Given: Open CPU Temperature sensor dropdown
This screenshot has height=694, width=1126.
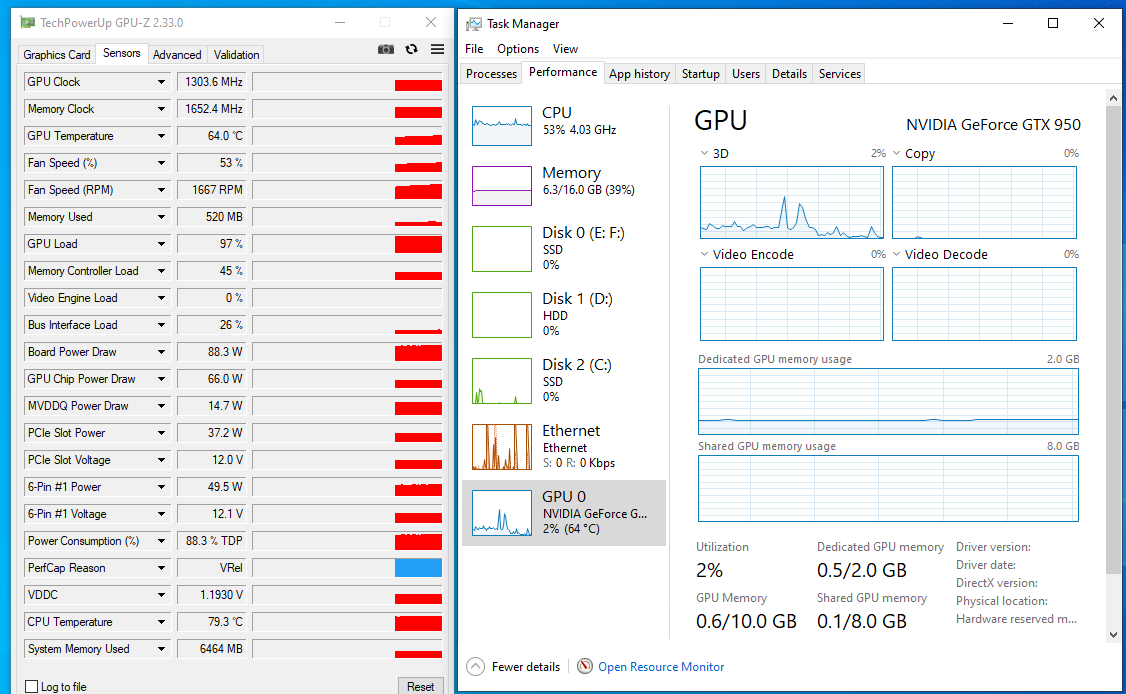Looking at the screenshot, I should (x=162, y=622).
